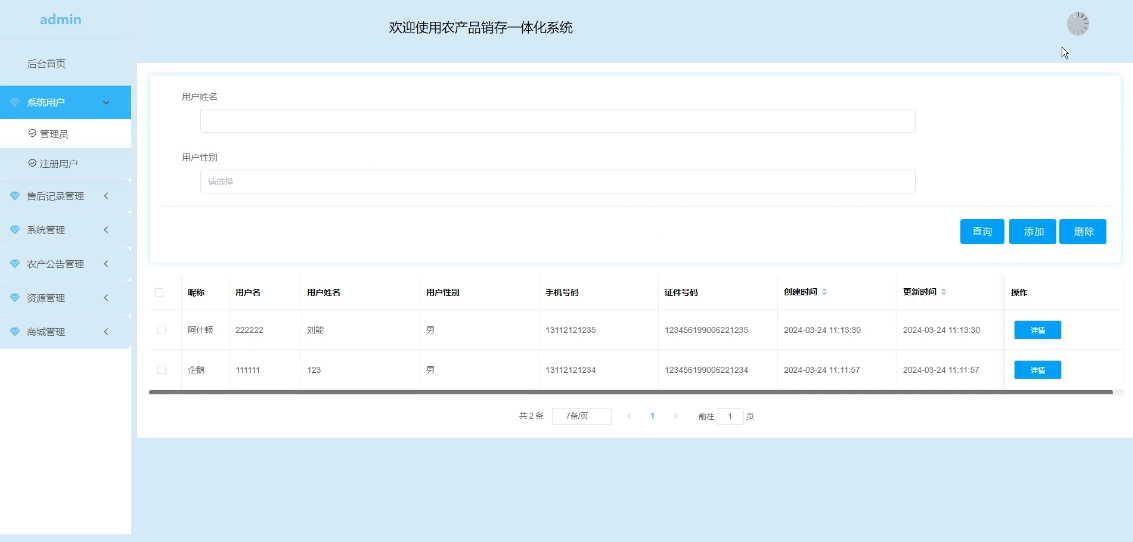Open the 7条/页 page size dropdown
Image resolution: width=1133 pixels, height=542 pixels.
[582, 416]
